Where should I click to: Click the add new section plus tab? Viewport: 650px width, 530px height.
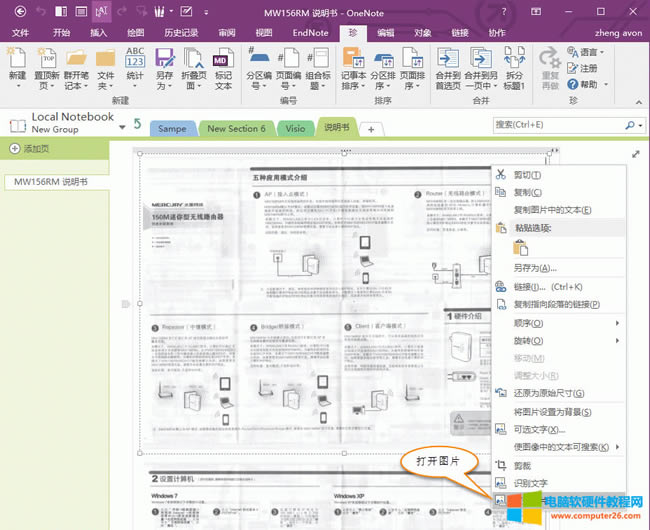(x=370, y=129)
